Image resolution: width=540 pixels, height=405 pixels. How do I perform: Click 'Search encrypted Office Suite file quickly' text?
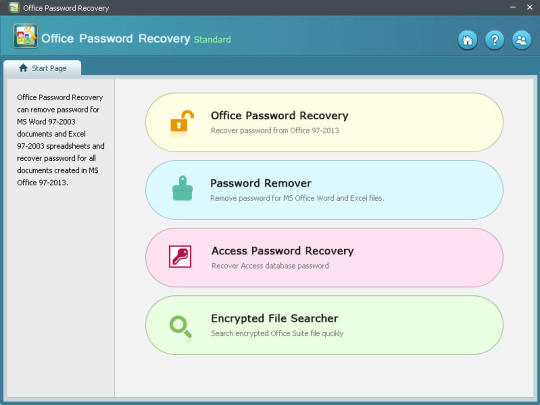click(x=277, y=333)
